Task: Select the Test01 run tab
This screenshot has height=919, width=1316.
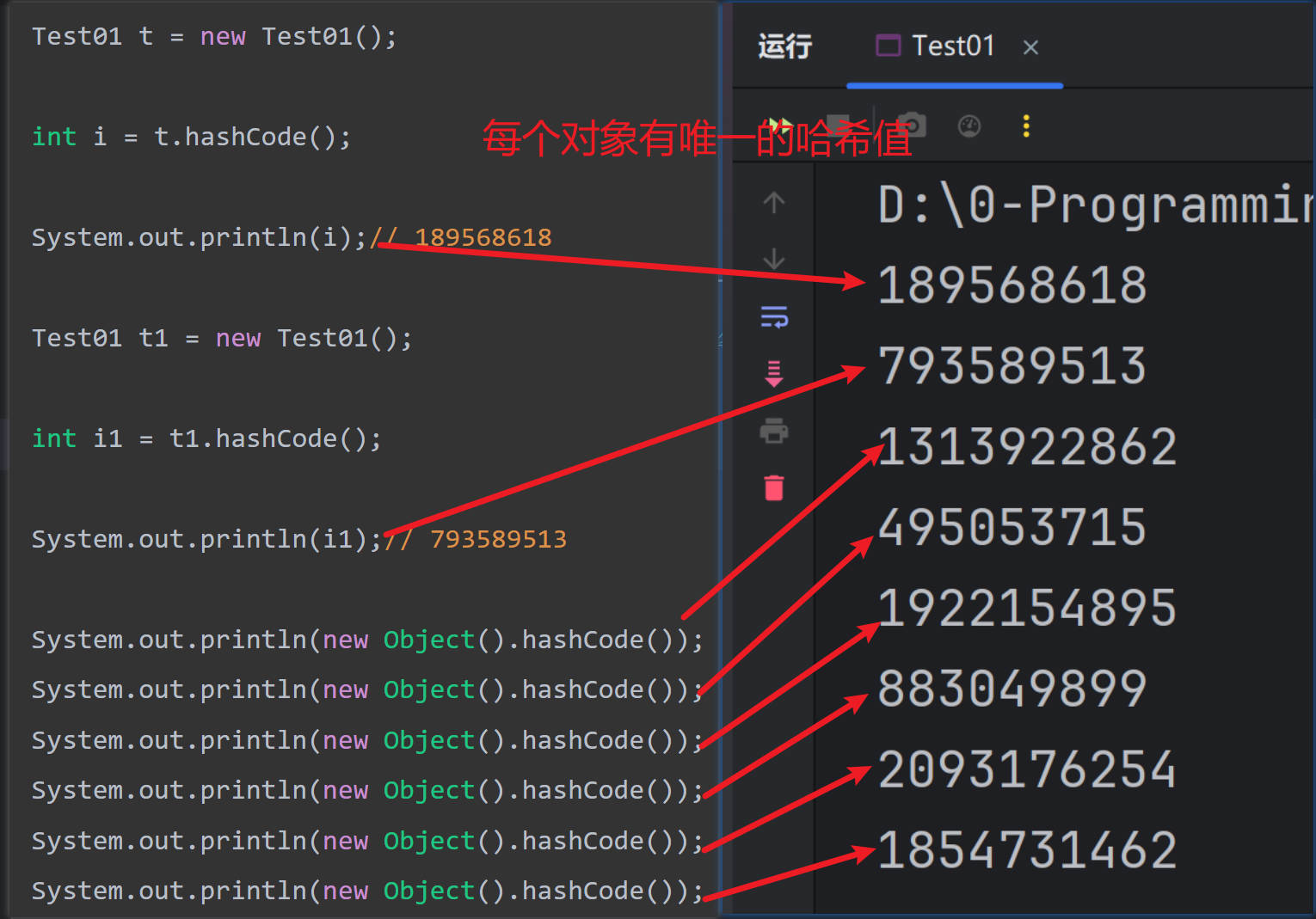Action: coord(938,46)
